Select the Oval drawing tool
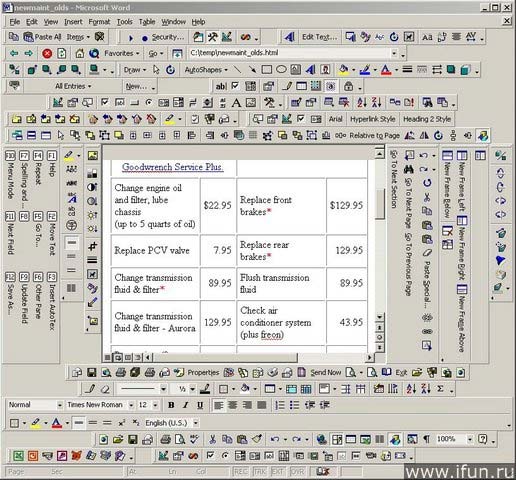This screenshot has height=480, width=516. (x=281, y=70)
